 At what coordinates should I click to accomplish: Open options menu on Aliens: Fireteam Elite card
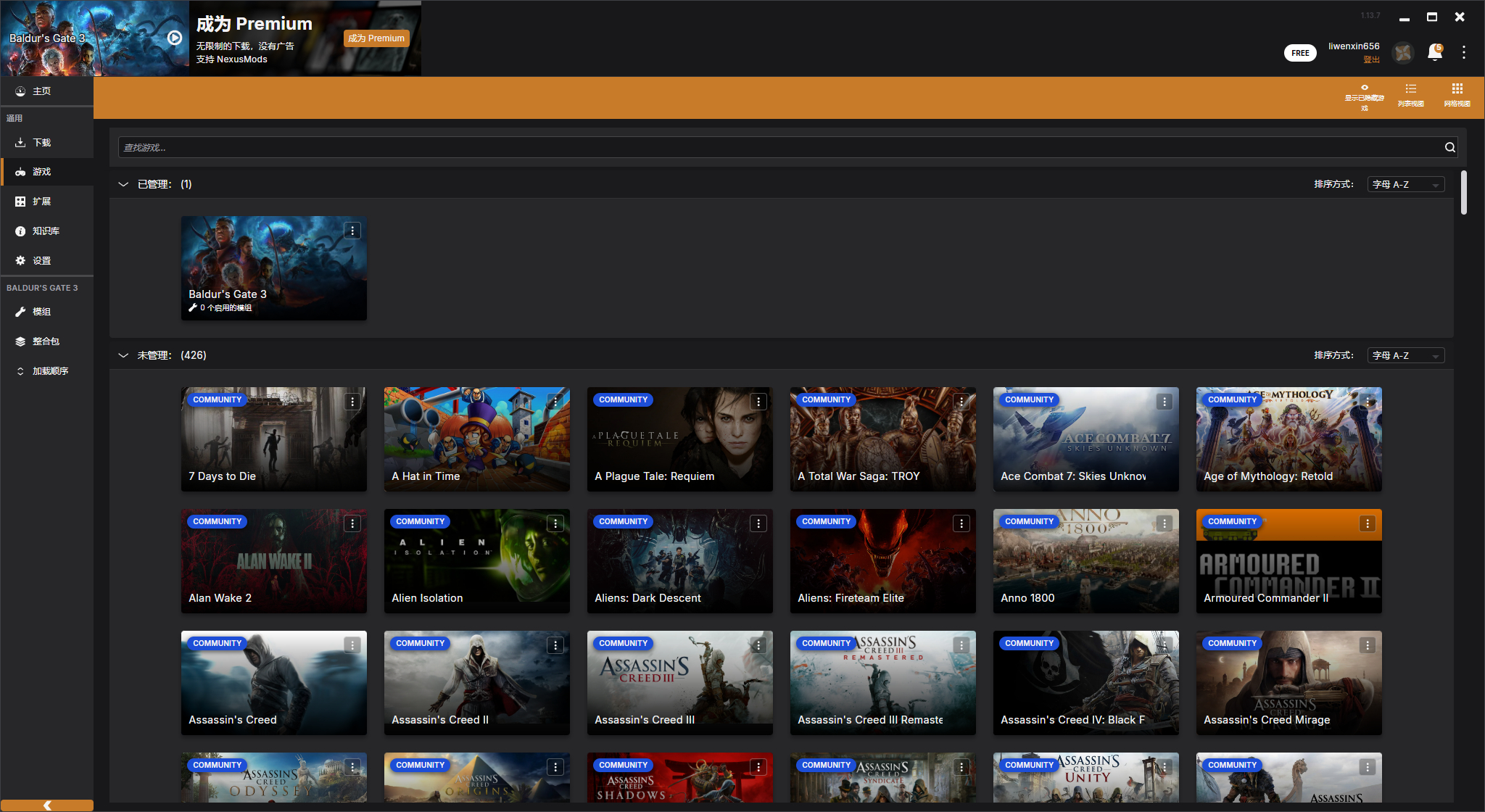point(961,523)
